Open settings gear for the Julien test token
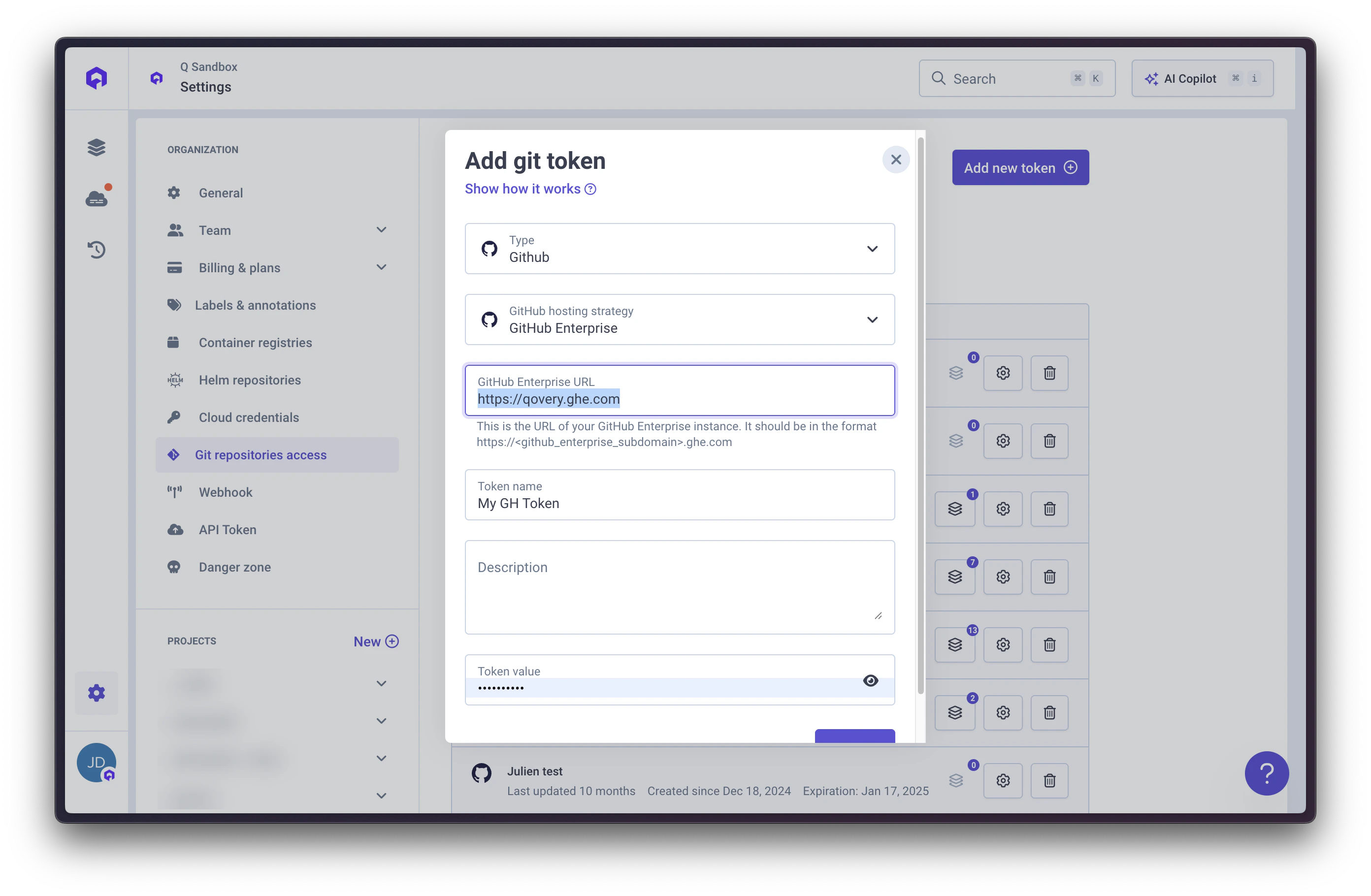 tap(1002, 780)
